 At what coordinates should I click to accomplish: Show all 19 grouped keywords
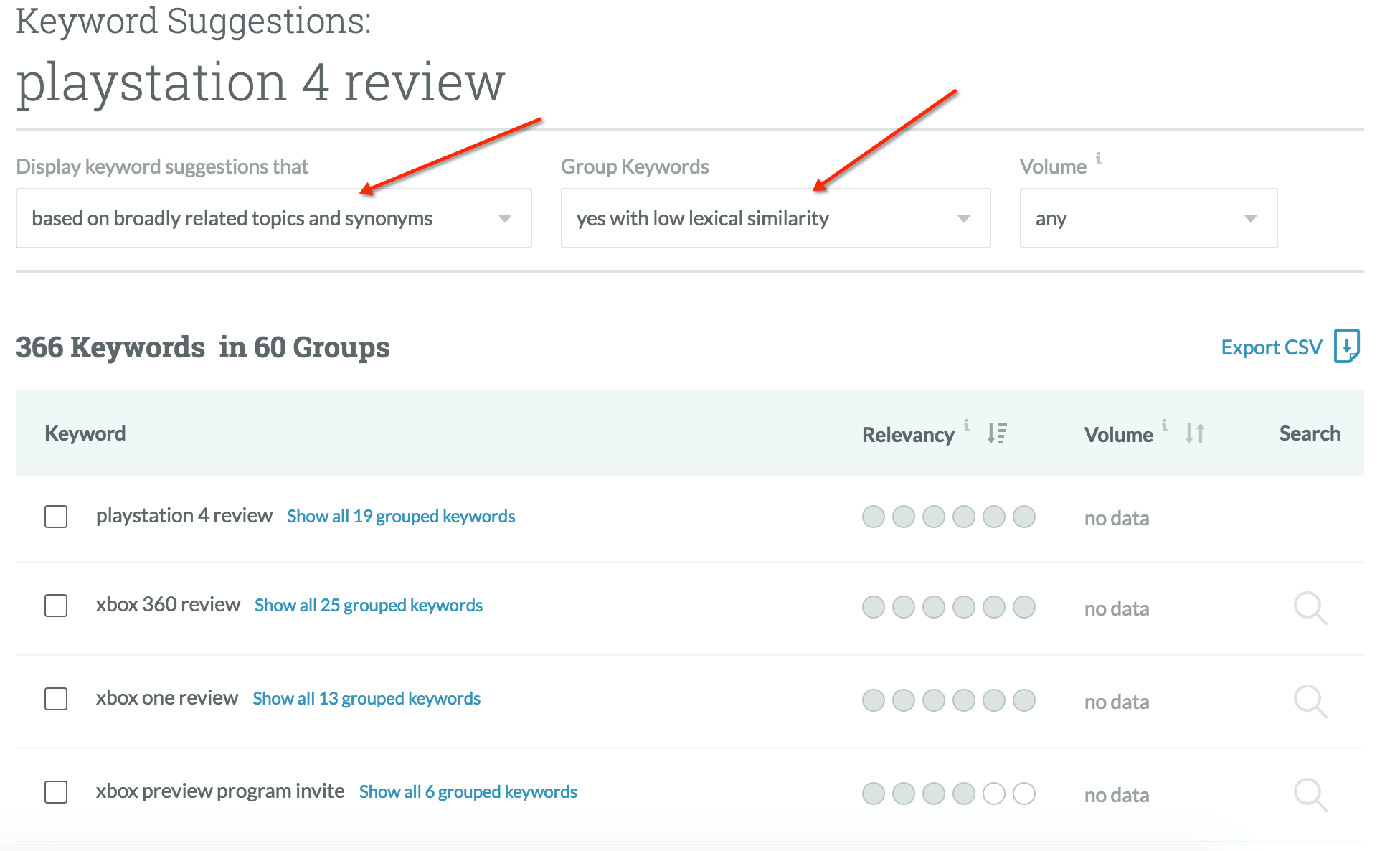pos(401,517)
